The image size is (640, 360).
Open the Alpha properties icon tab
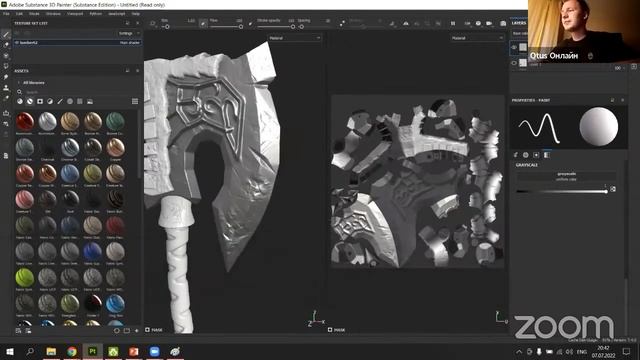coord(526,155)
